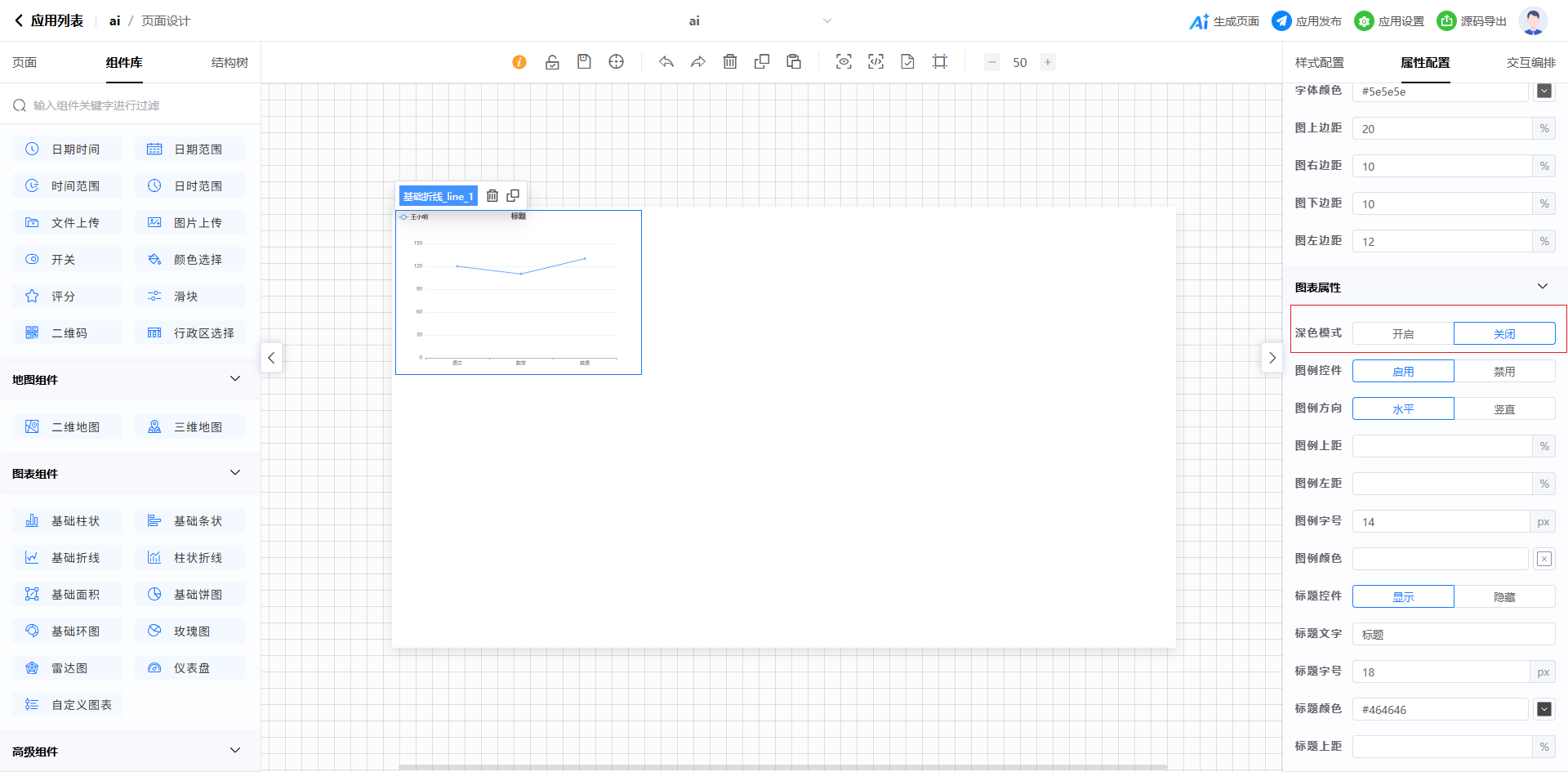Click the save icon in toolbar
The image size is (1568, 772).
pos(584,62)
